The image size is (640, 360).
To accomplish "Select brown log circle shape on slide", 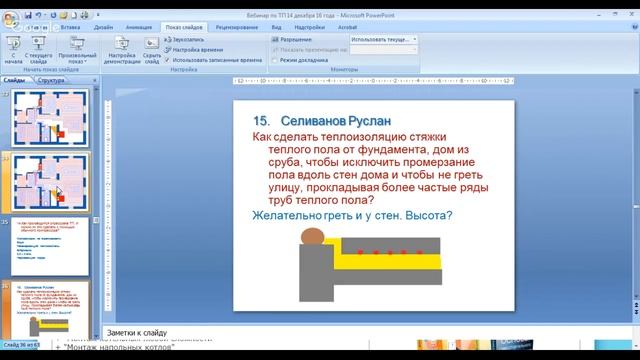I will point(312,236).
